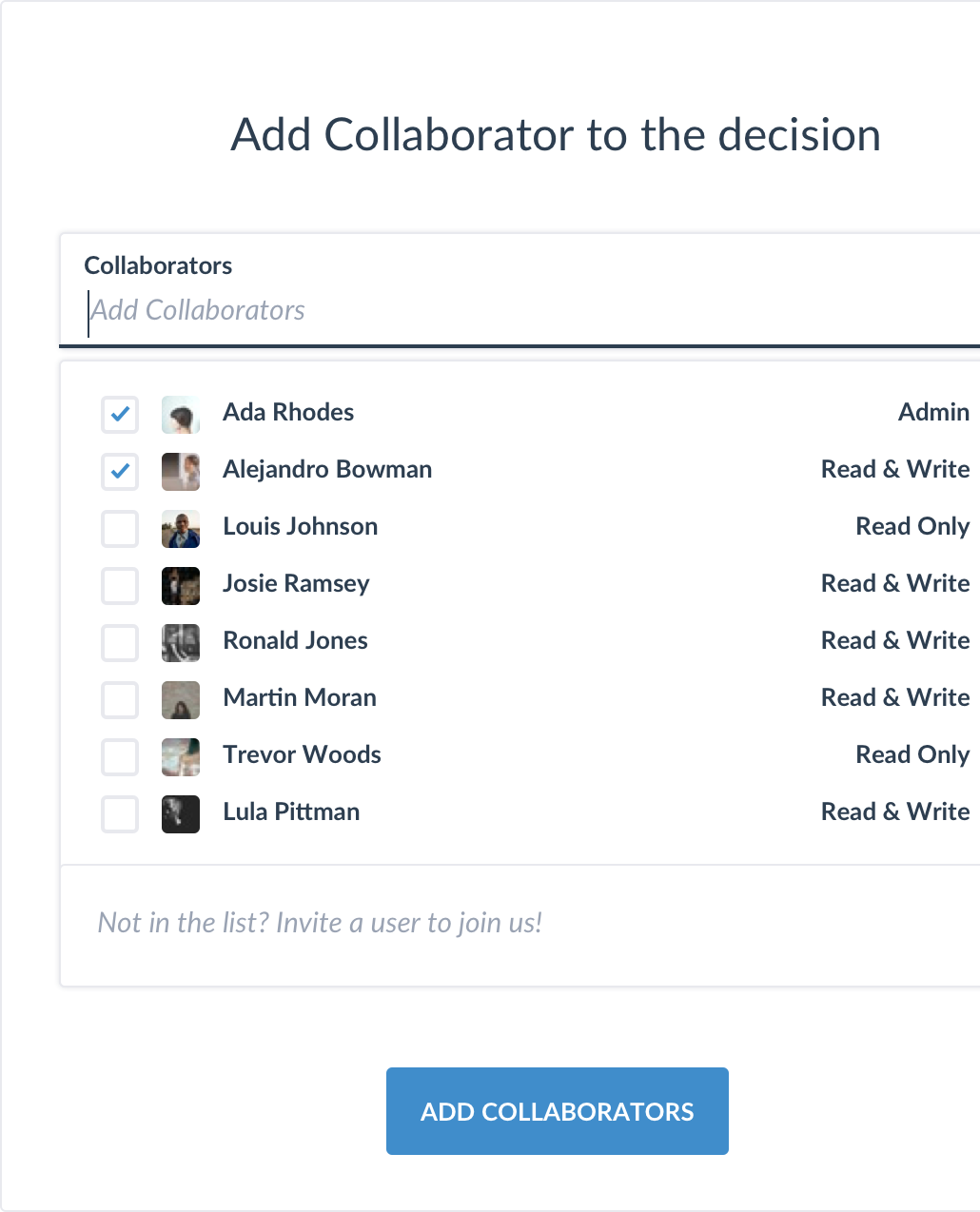Click Martin Moran's avatar picture
Viewport: 980px width, 1212px height.
(181, 699)
